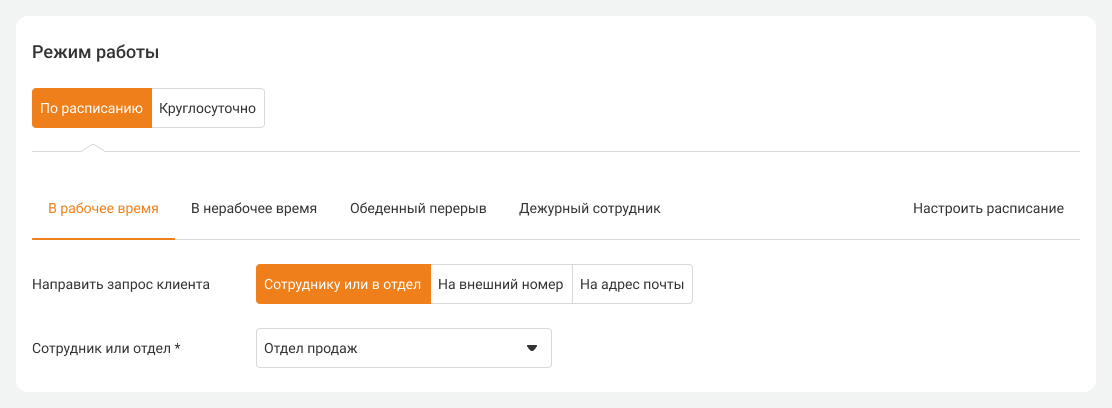This screenshot has height=408, width=1112.
Task: Click the required asterisk after Сотрудник или отдел
Action: 177,348
